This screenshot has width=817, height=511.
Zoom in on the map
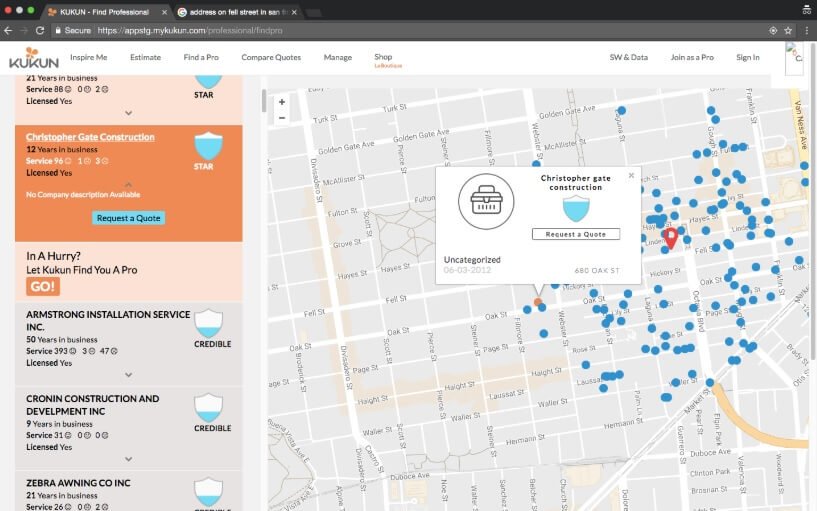click(x=281, y=102)
